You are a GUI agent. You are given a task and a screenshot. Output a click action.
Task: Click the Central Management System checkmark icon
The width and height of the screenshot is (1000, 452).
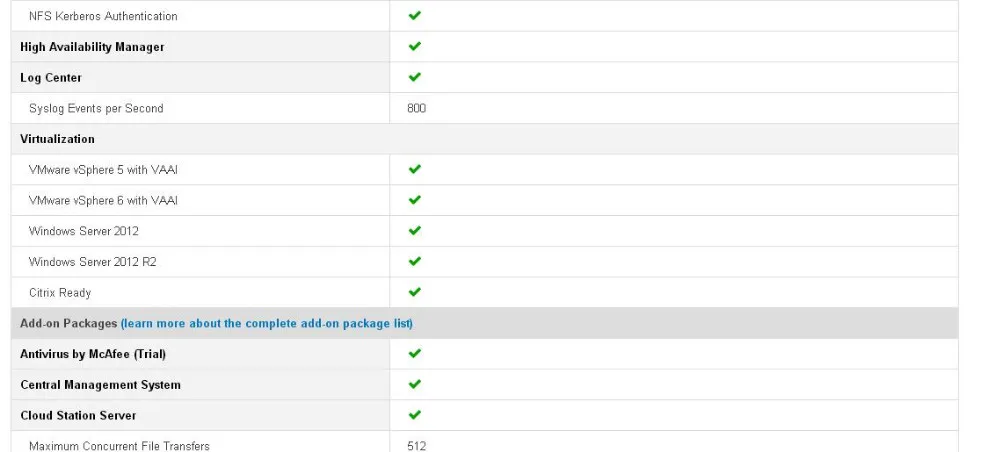pyautogui.click(x=415, y=384)
